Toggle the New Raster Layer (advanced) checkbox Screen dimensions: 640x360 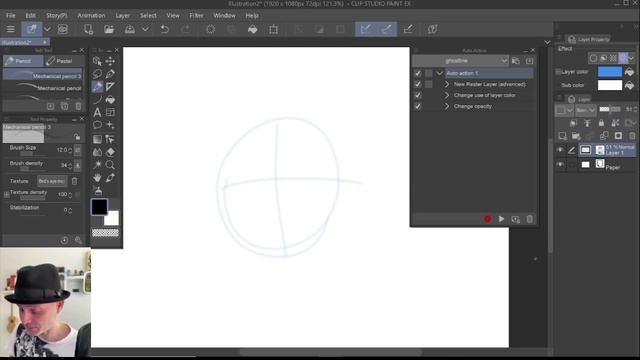point(418,84)
